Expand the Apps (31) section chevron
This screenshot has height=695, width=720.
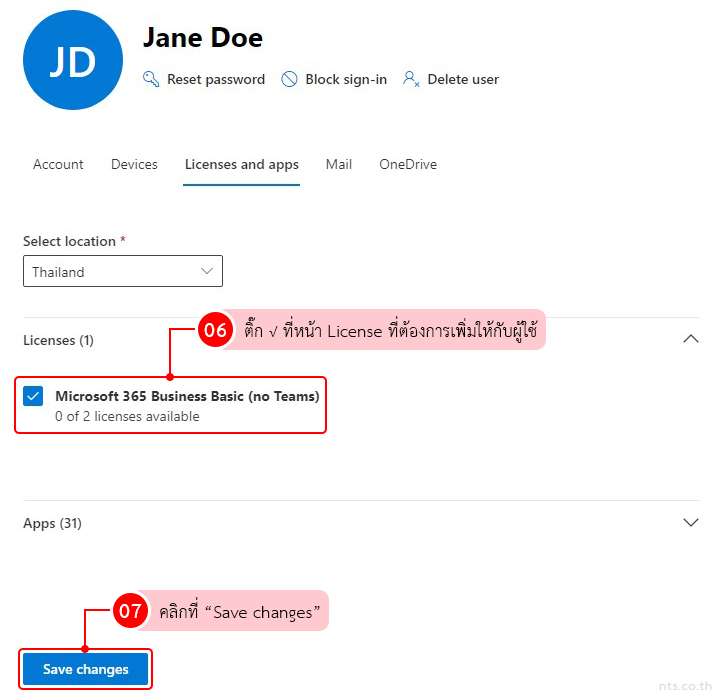coord(690,523)
